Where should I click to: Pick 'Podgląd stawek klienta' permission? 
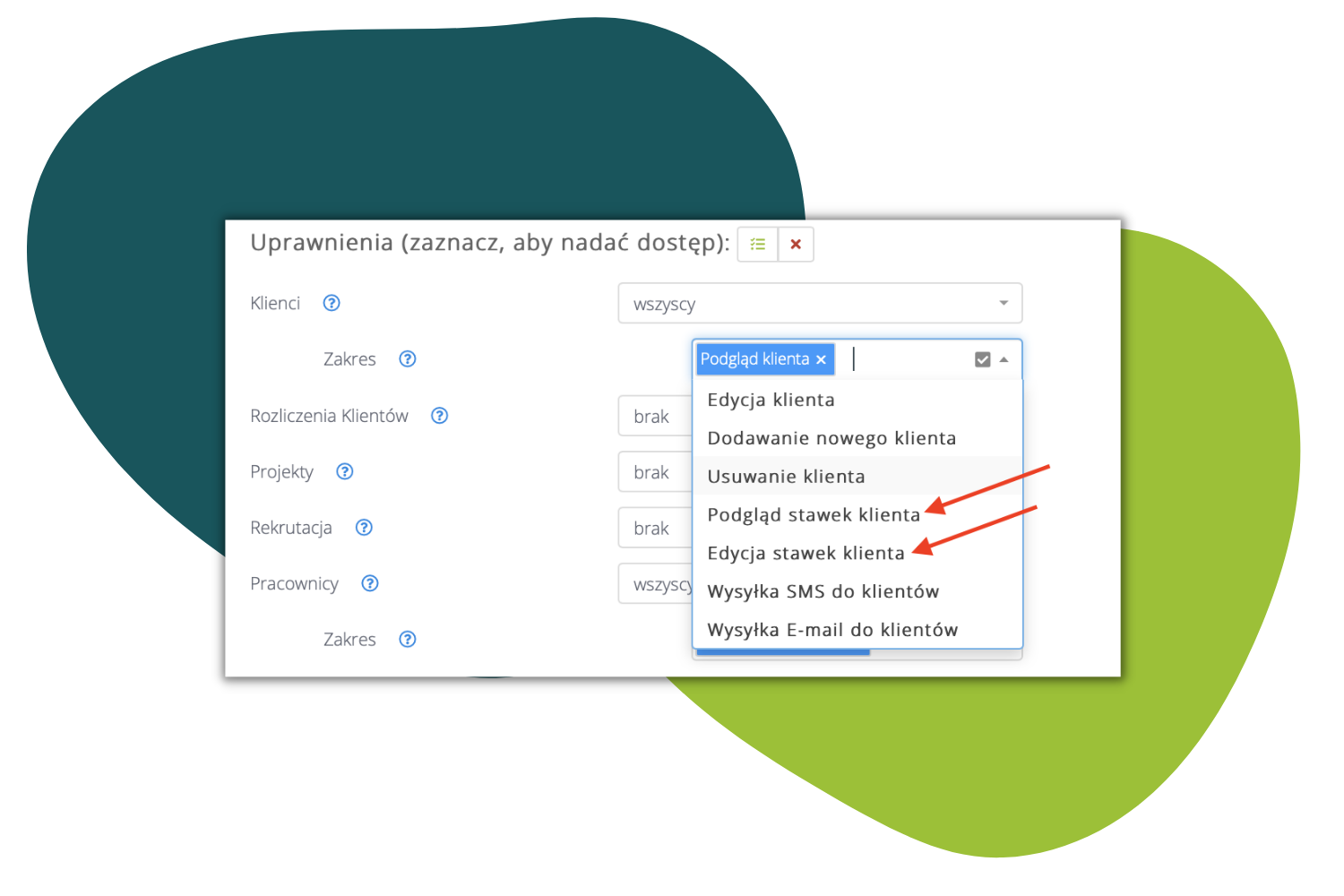click(814, 515)
